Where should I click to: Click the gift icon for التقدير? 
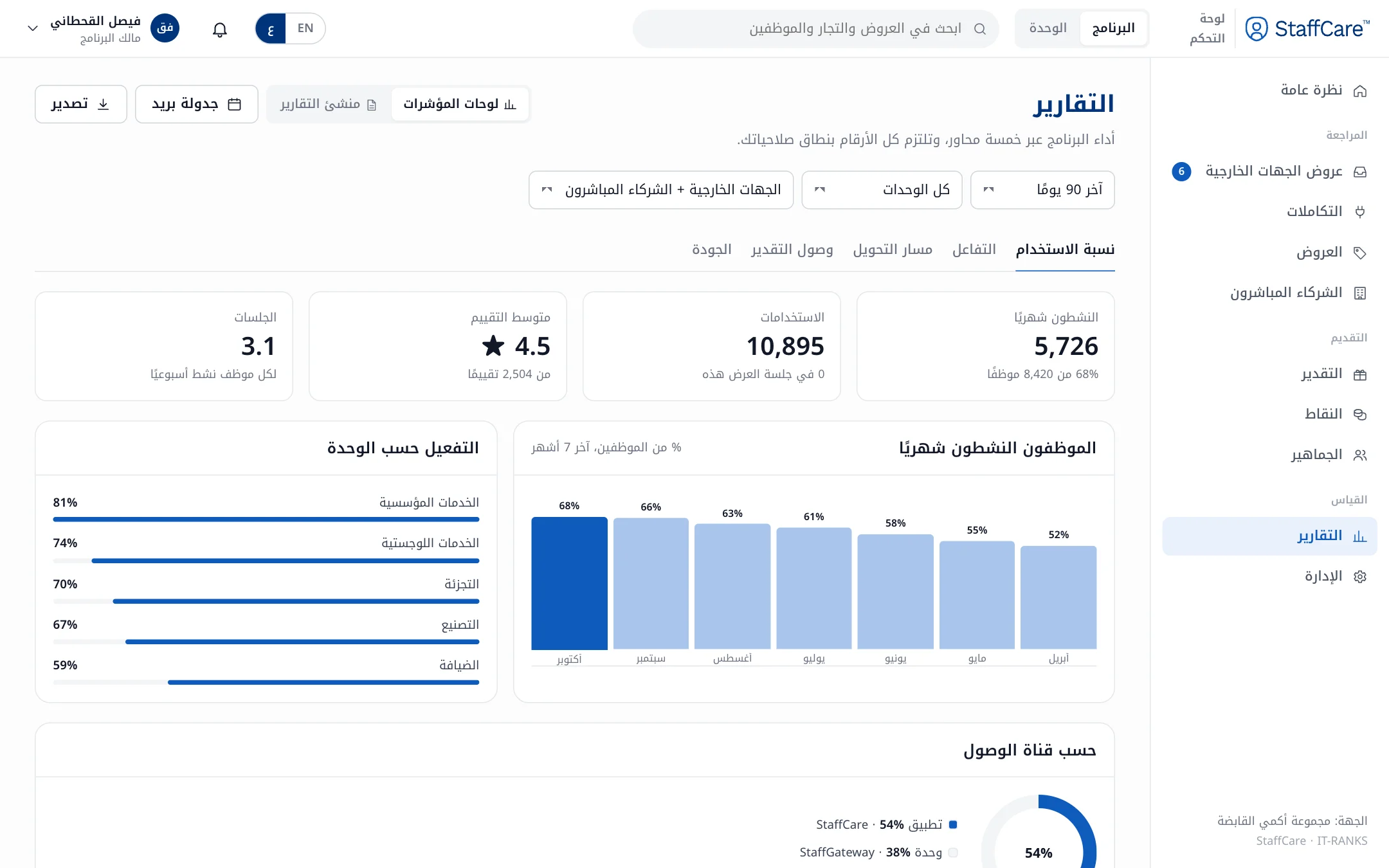[x=1360, y=374]
